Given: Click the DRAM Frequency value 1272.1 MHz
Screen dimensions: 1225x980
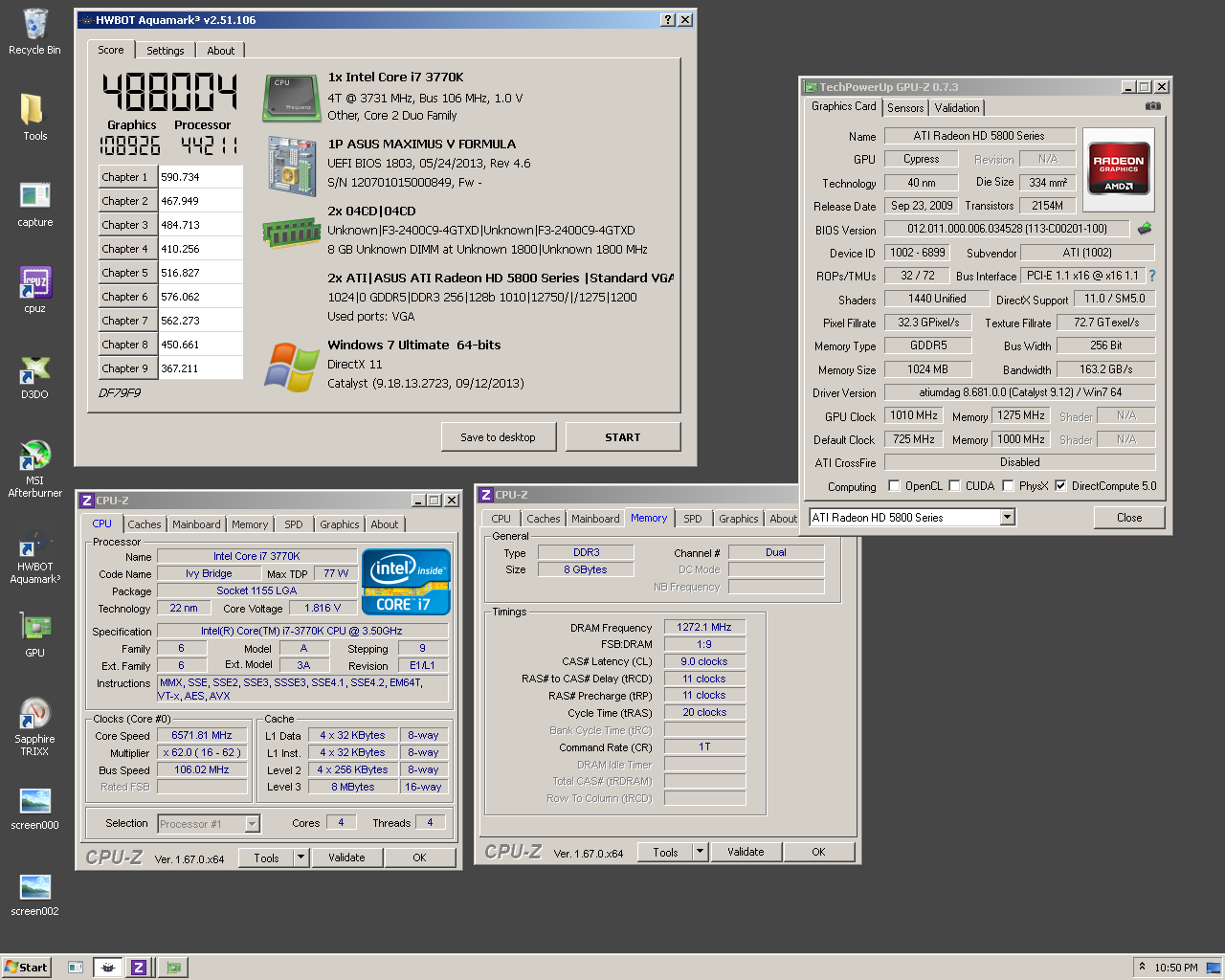Looking at the screenshot, I should pyautogui.click(x=704, y=628).
